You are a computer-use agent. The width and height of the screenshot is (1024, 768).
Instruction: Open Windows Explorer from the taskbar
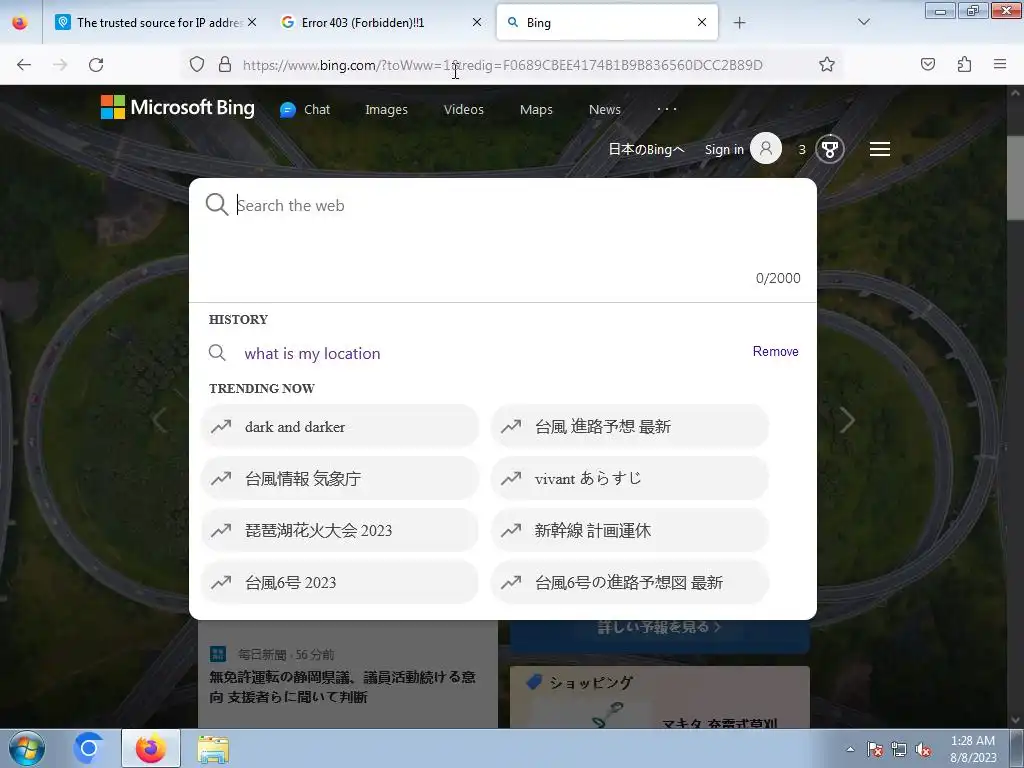tap(214, 748)
